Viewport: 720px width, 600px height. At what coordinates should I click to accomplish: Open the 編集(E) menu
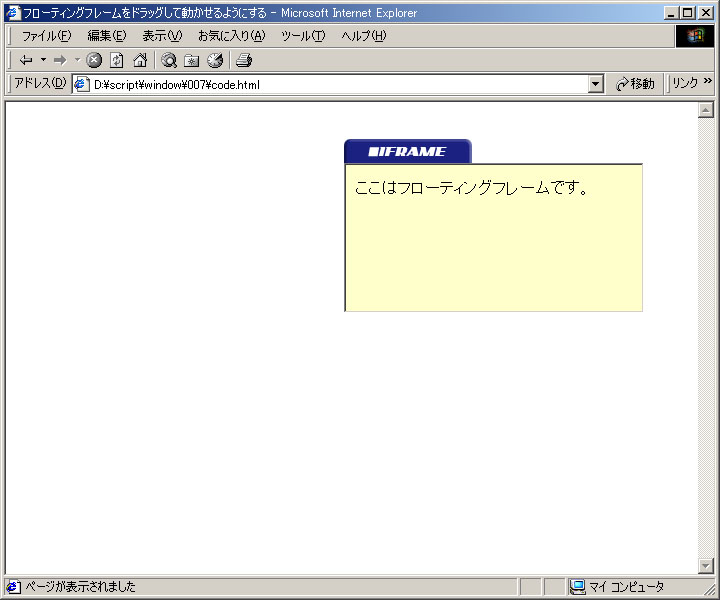tap(107, 36)
